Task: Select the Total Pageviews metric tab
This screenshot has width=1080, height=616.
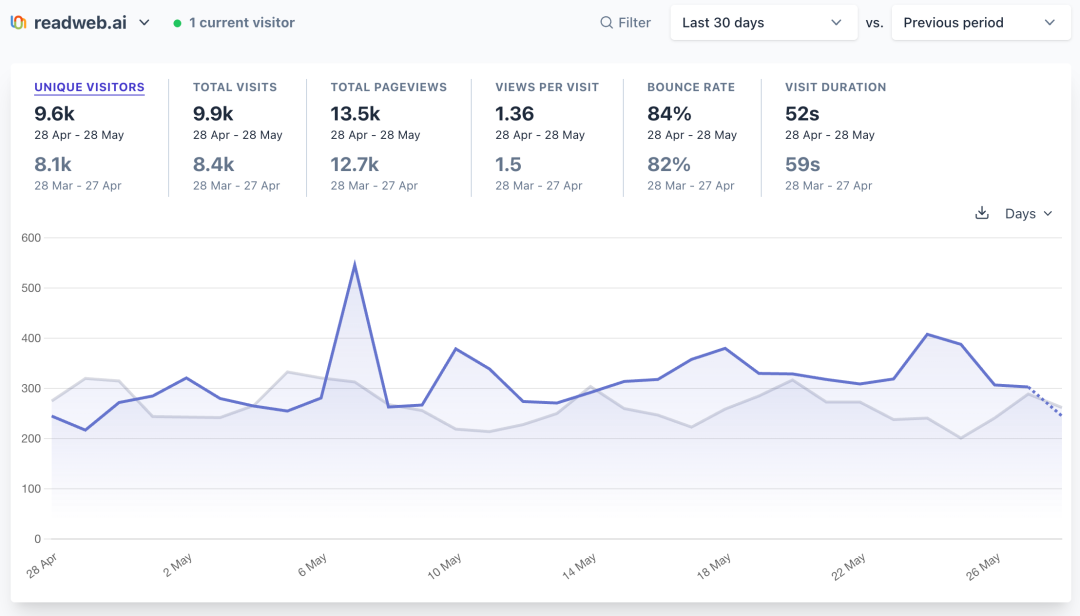Action: [x=388, y=87]
